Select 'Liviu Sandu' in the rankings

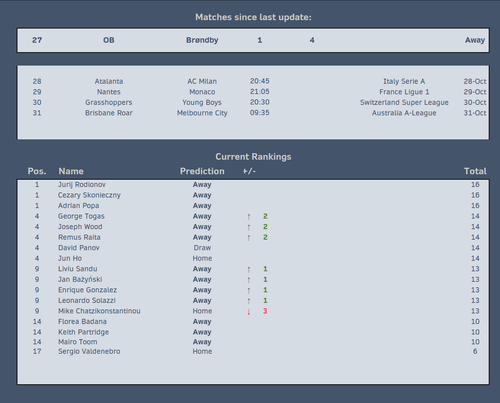(78, 269)
